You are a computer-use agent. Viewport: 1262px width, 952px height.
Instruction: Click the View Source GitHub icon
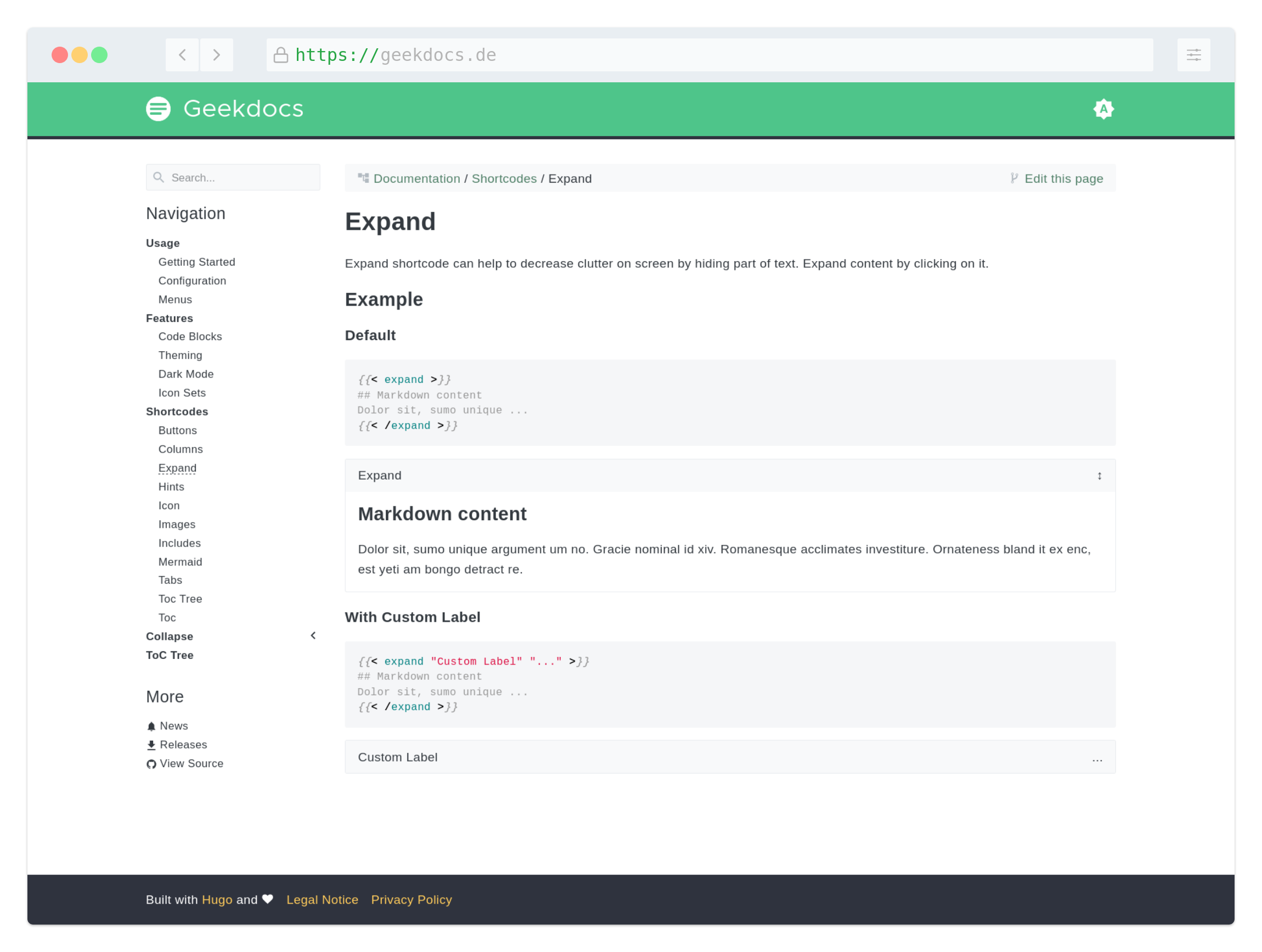tap(151, 764)
